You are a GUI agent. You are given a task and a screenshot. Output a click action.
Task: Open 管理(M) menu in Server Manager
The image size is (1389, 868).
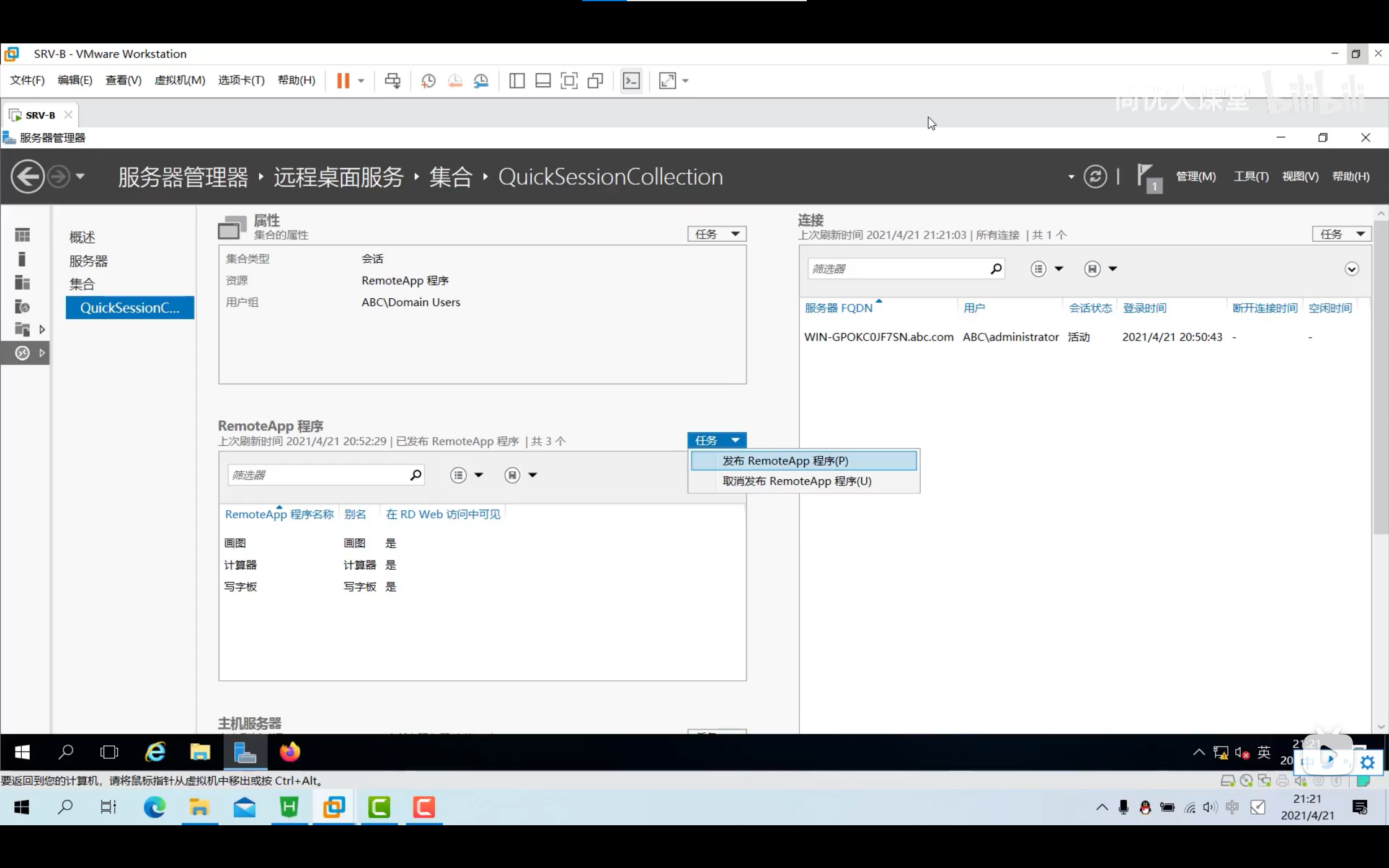click(x=1196, y=177)
